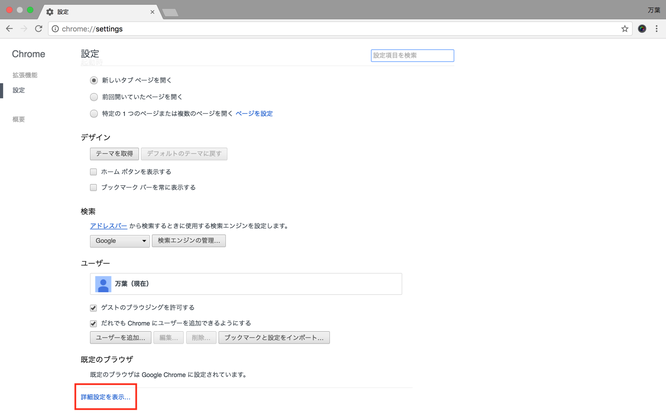Click the text 既定のブラウザは Google Chrome に設定されています。
Viewport: 666px width, 416px height.
click(169, 375)
